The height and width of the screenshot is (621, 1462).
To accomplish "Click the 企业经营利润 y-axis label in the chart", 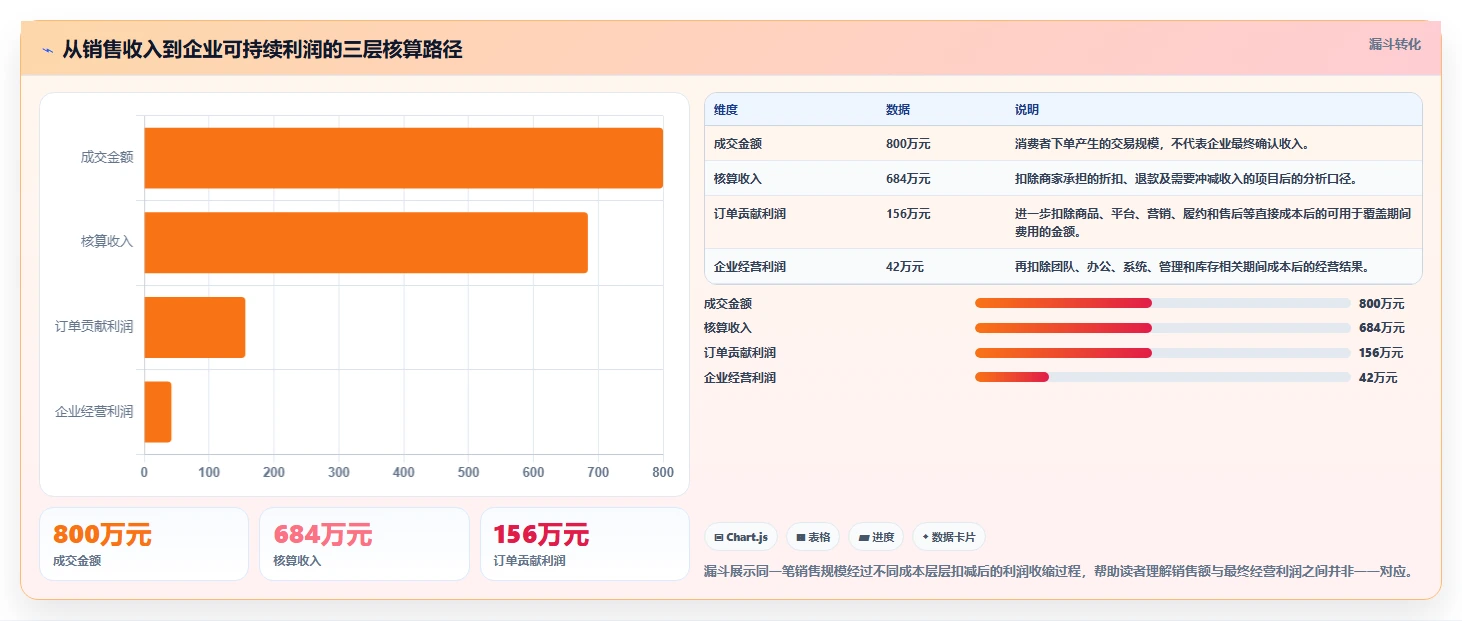I will tap(94, 412).
